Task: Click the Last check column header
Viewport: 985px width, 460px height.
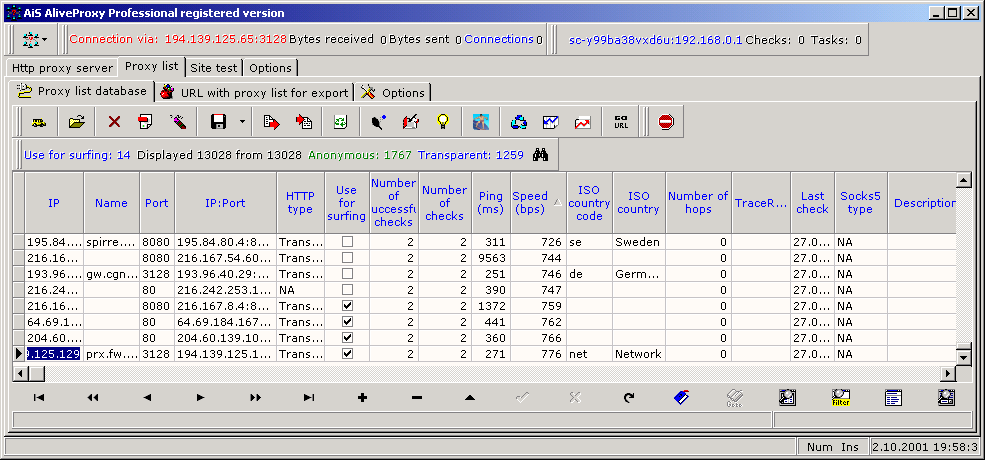Action: tap(812, 202)
